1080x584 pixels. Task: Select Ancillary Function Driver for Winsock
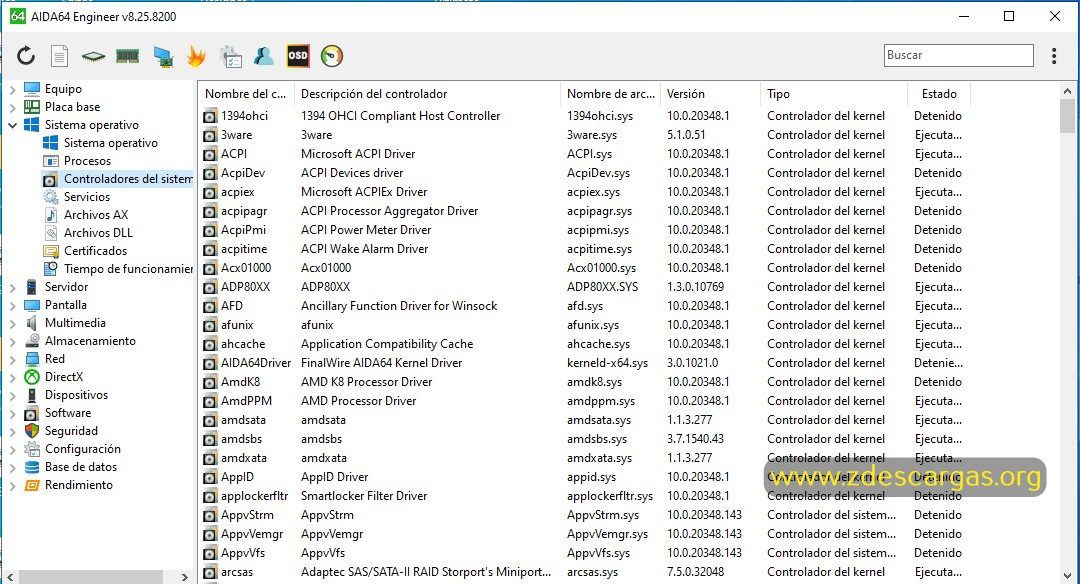click(399, 306)
